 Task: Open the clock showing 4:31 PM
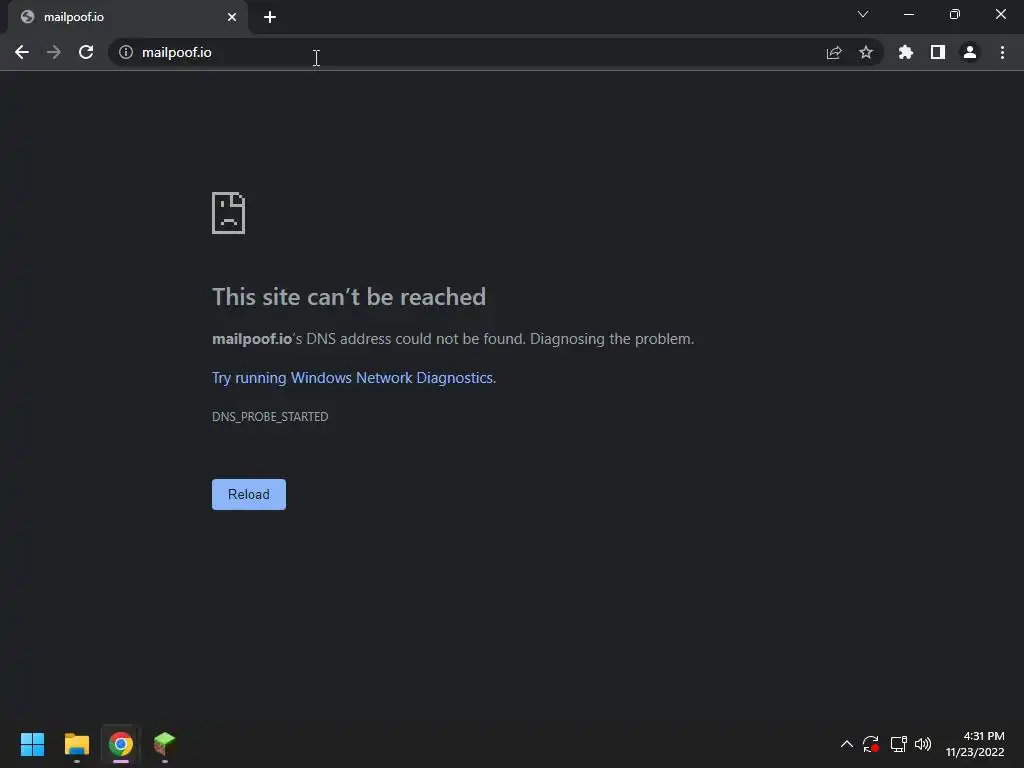point(975,744)
